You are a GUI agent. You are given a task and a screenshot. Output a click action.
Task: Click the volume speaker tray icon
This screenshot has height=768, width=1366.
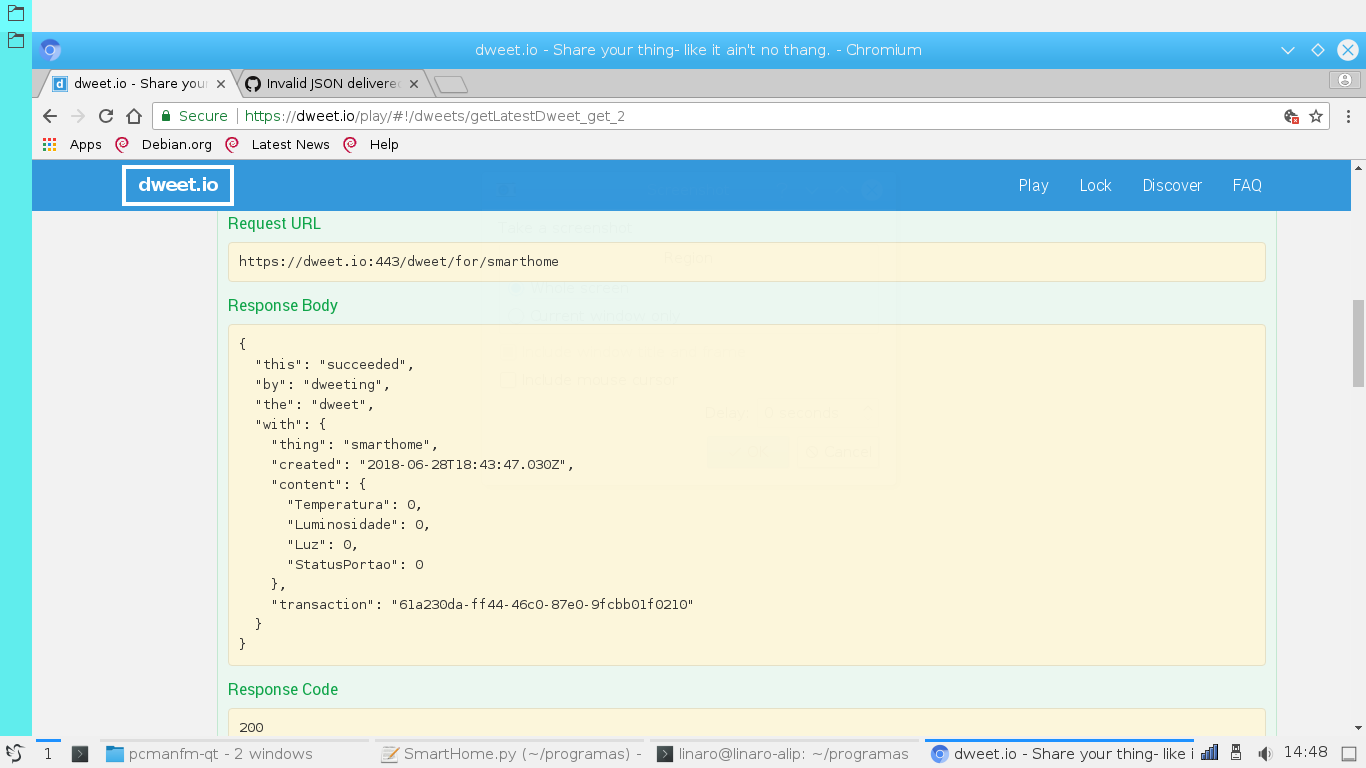1264,753
